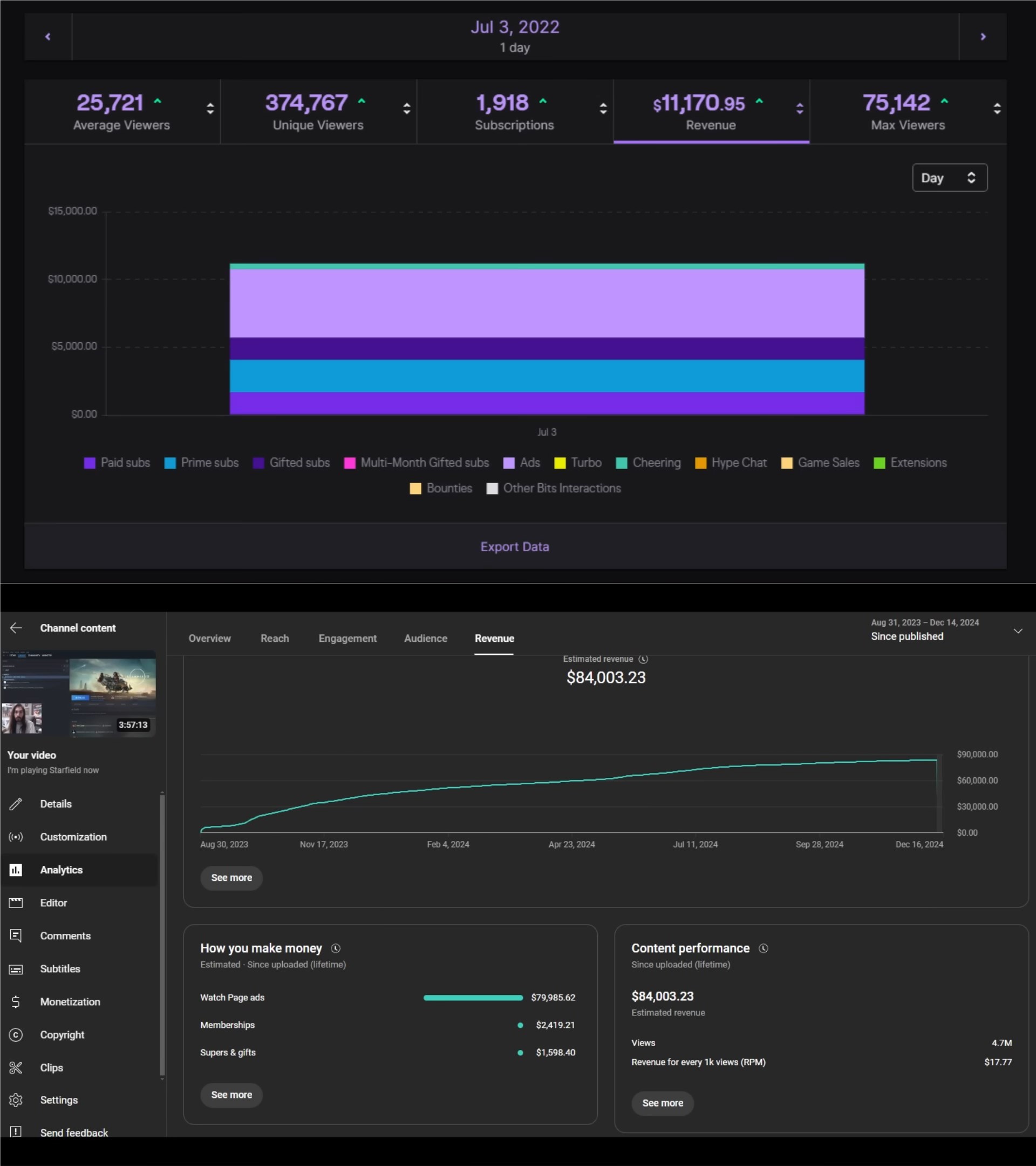This screenshot has width=1036, height=1166.
Task: Click the back arrow beside Channel content
Action: coord(16,627)
